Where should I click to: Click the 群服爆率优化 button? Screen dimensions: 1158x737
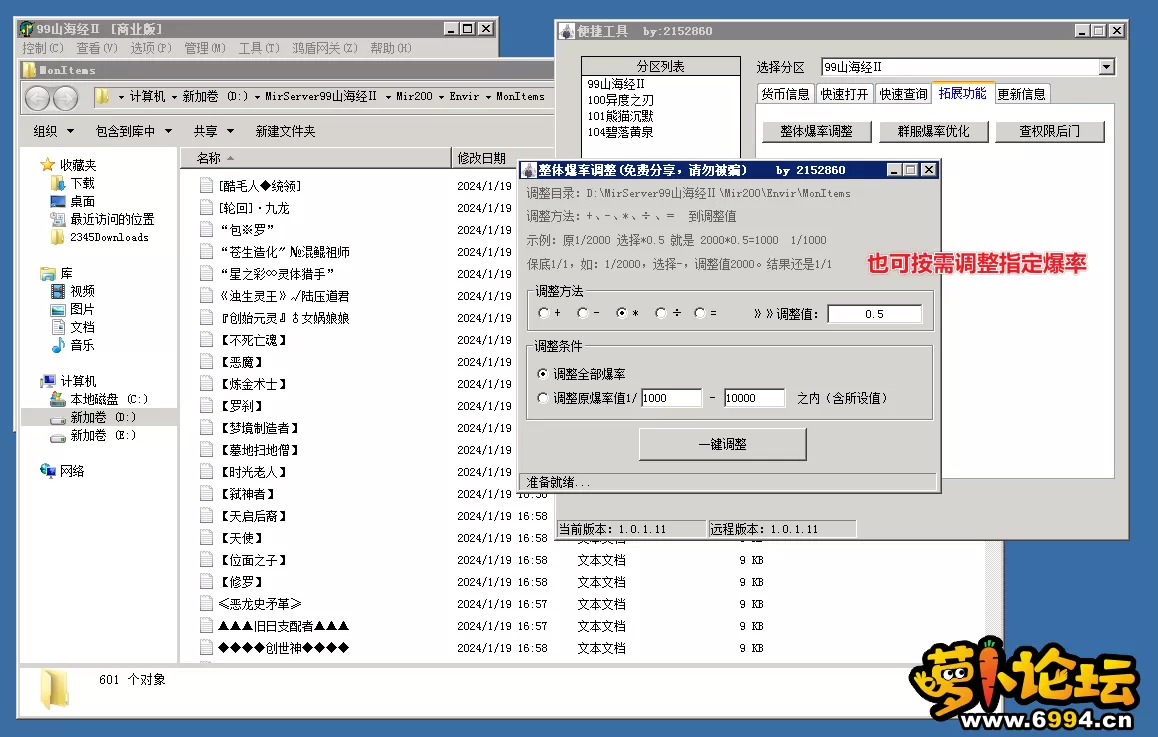933,131
